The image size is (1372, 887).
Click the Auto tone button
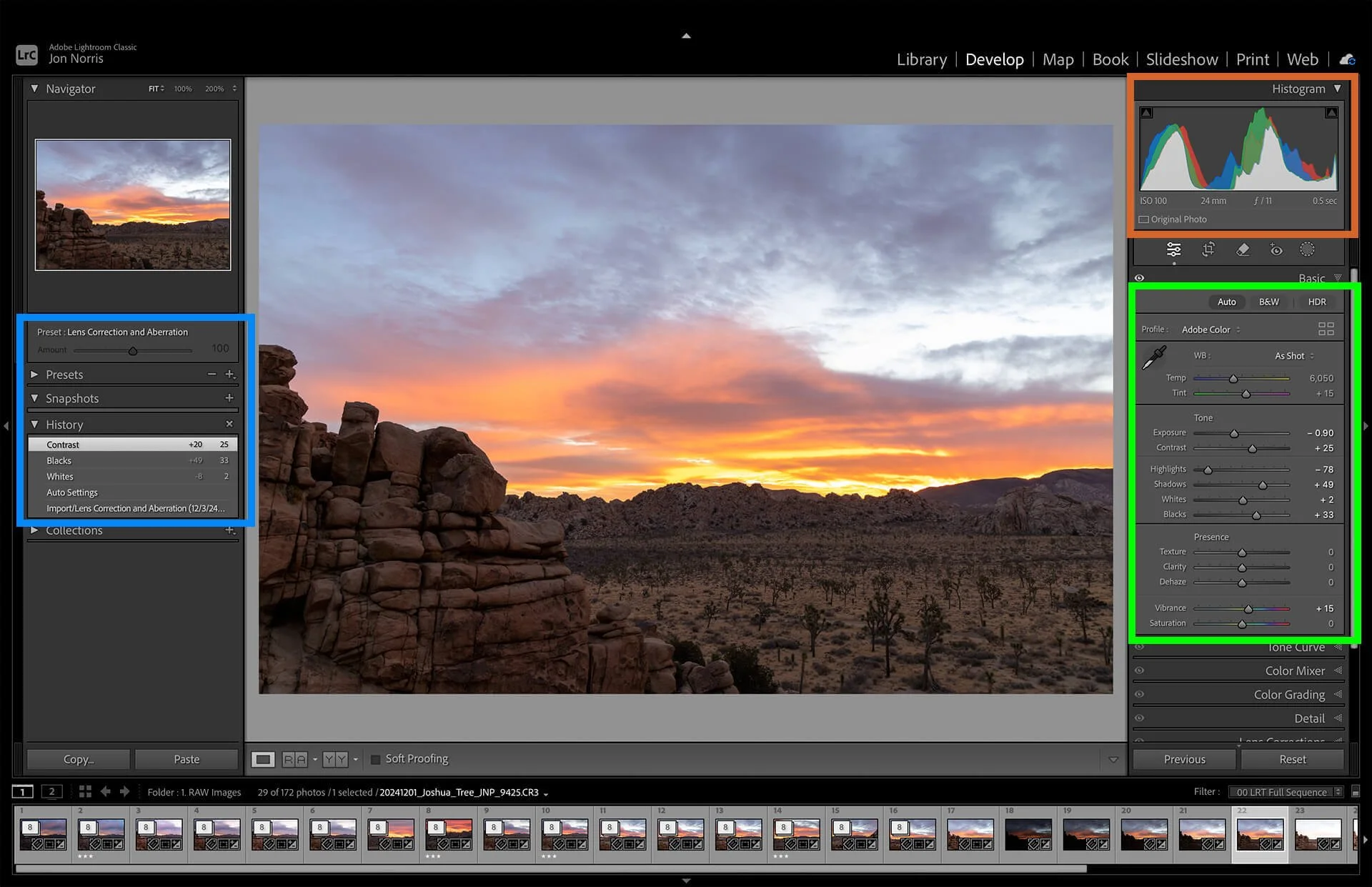[x=1226, y=302]
